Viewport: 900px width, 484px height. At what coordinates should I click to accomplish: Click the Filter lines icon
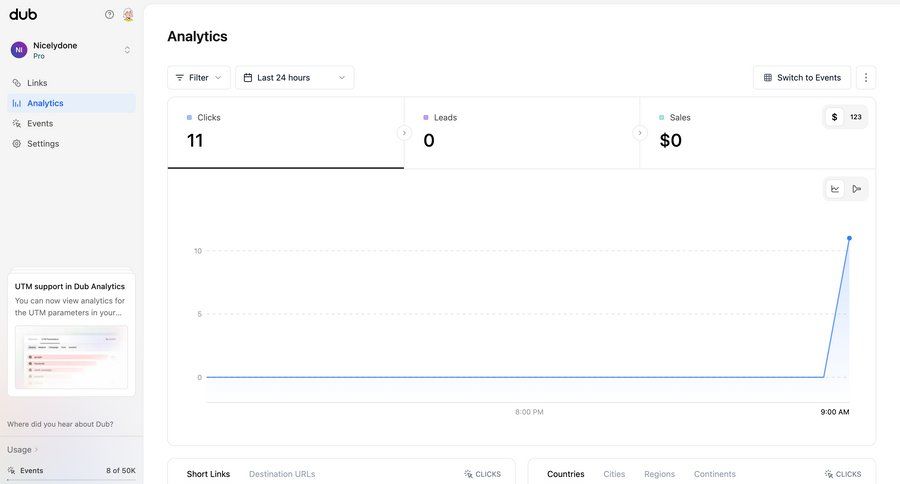(x=180, y=78)
